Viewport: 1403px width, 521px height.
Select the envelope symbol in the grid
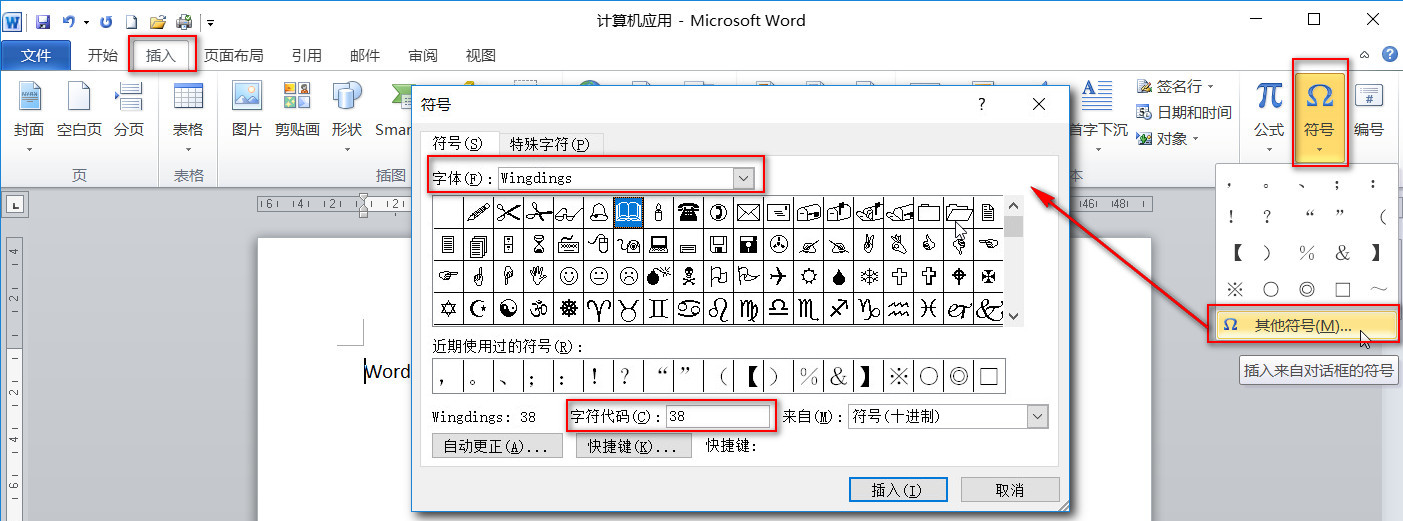pos(748,211)
